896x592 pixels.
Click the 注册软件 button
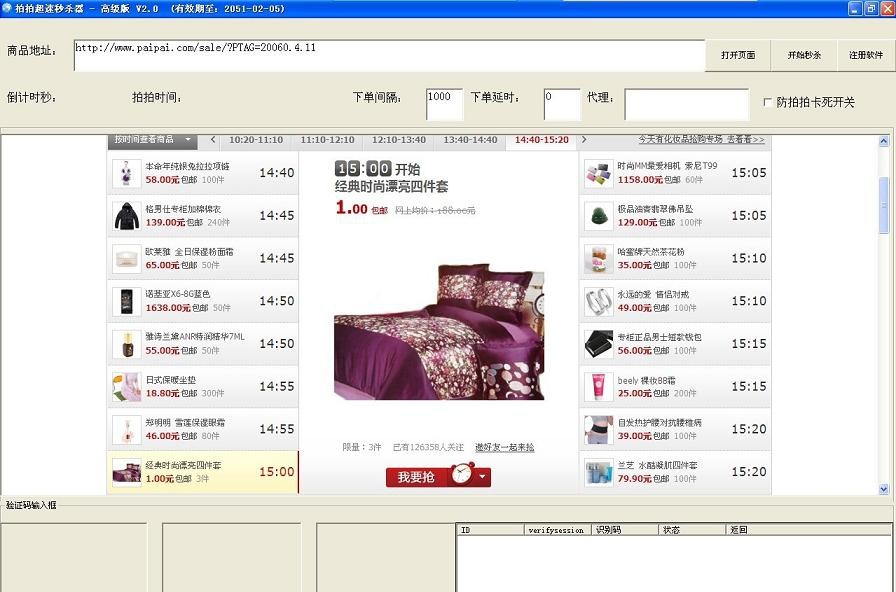tap(864, 55)
